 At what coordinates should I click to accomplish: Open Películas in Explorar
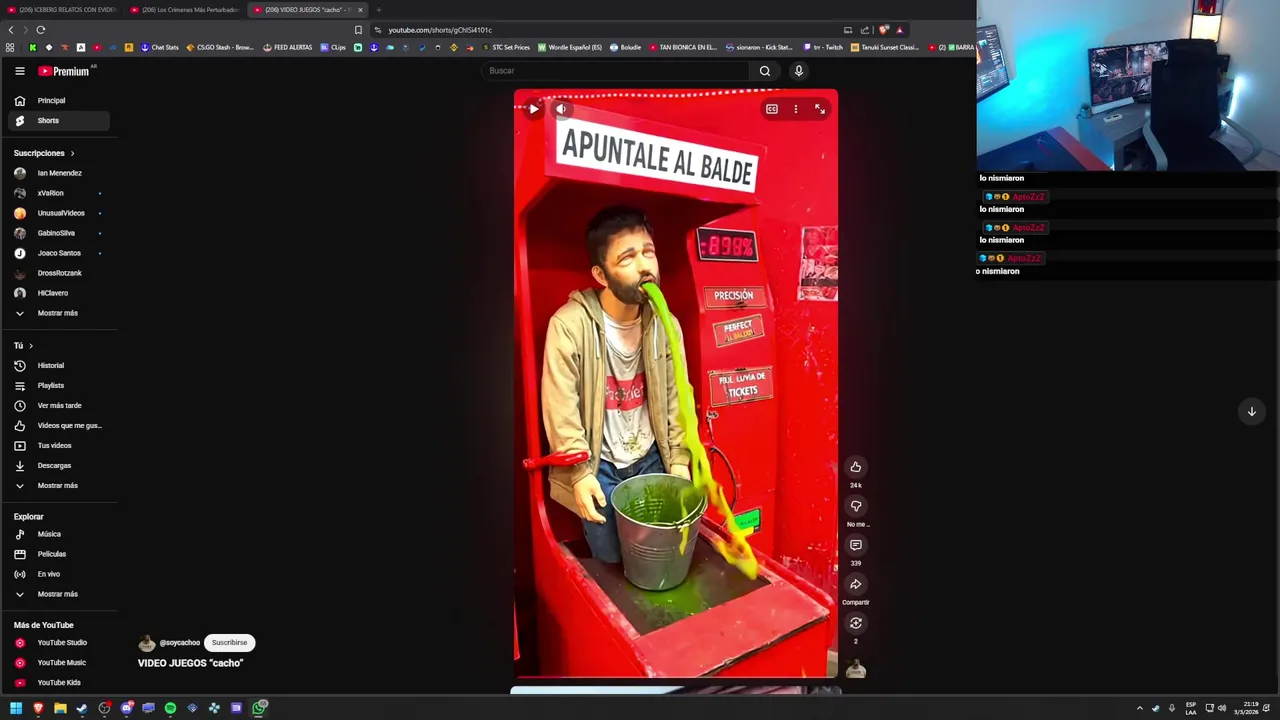(59, 554)
